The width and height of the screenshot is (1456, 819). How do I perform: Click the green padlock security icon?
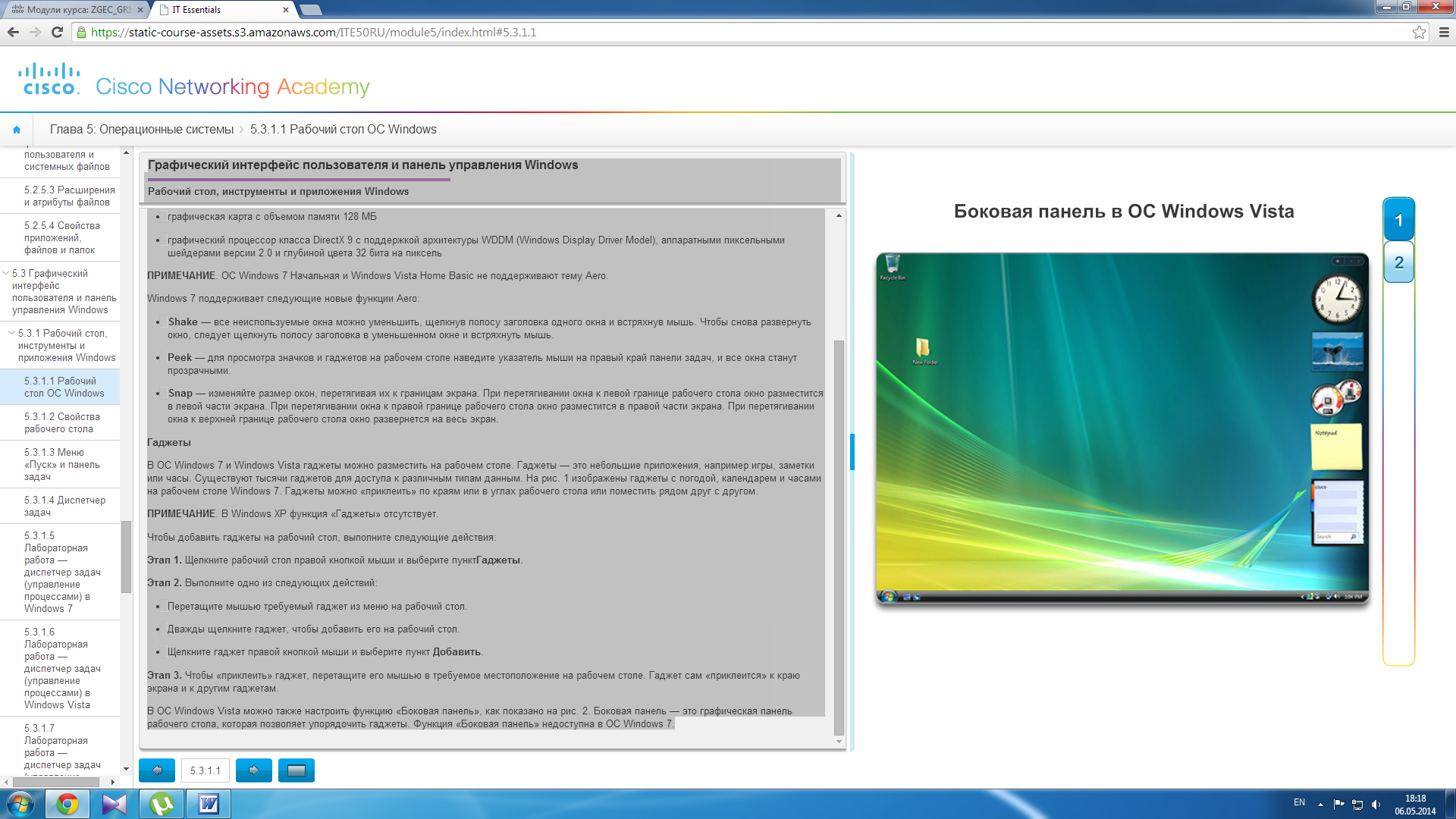[82, 33]
